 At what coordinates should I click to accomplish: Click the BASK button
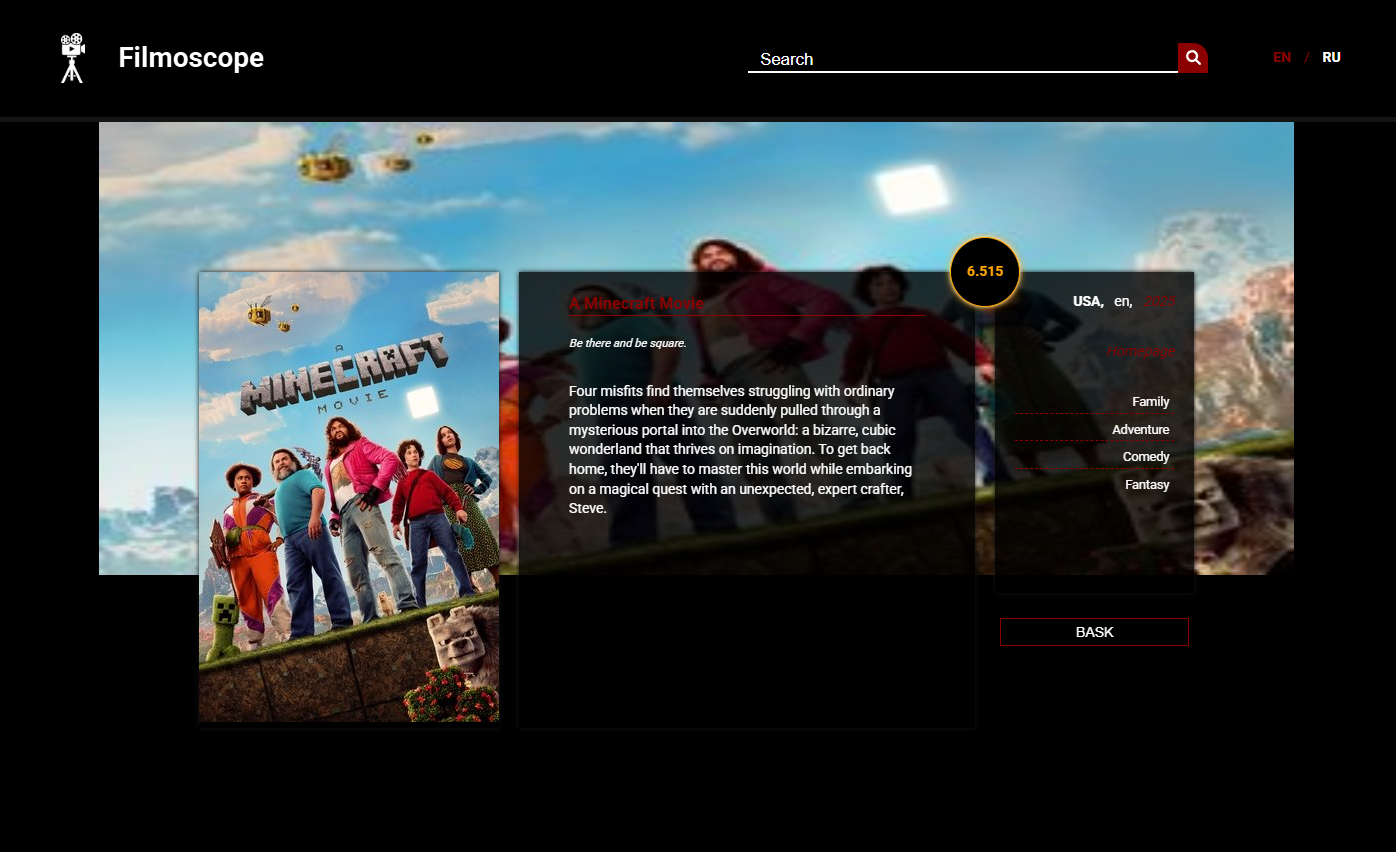[x=1094, y=632]
